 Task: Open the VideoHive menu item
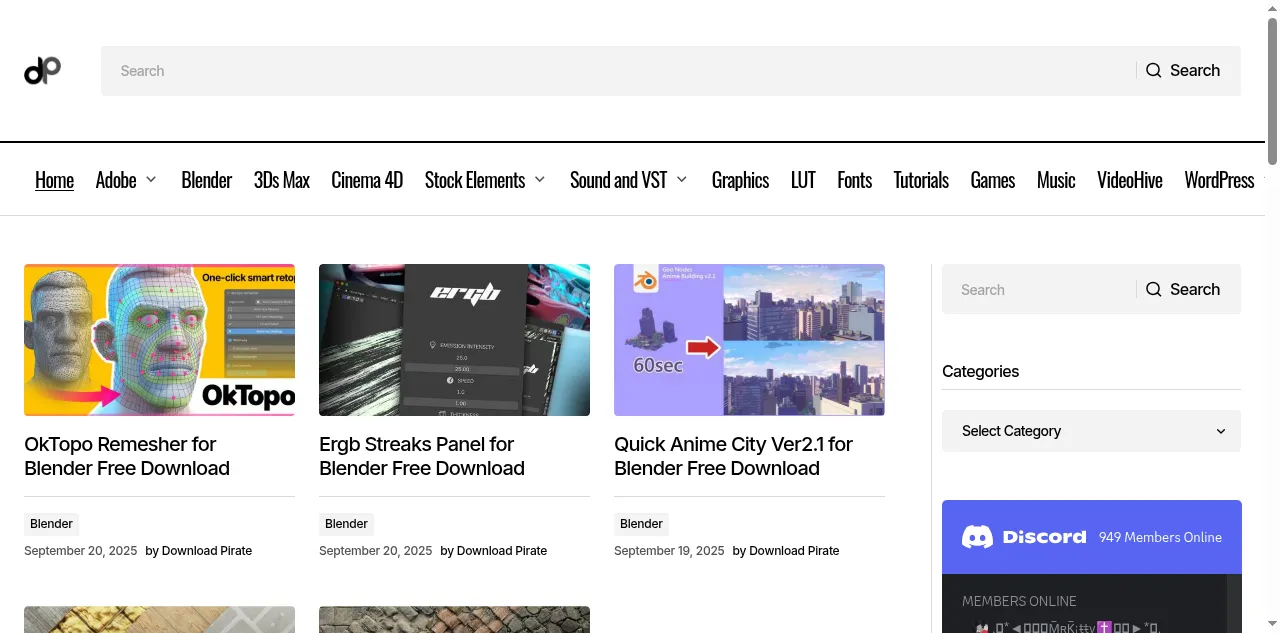click(x=1130, y=180)
